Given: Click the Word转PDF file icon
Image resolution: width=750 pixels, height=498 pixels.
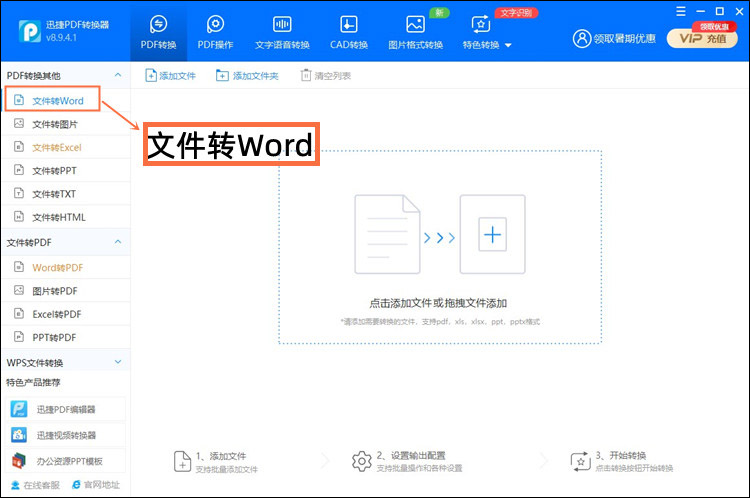Looking at the screenshot, I should (19, 267).
